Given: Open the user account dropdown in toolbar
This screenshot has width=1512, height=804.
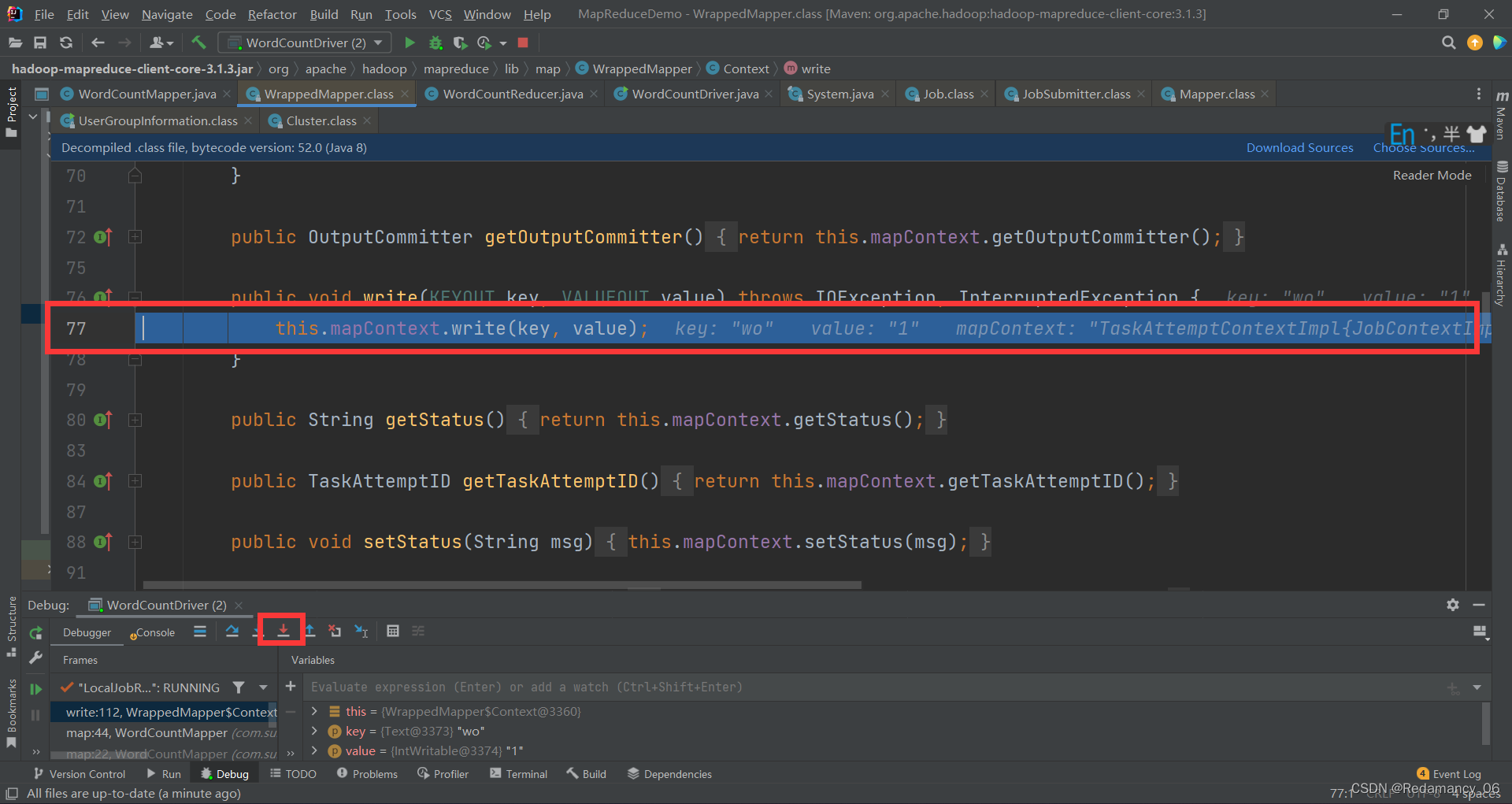Looking at the screenshot, I should [161, 43].
